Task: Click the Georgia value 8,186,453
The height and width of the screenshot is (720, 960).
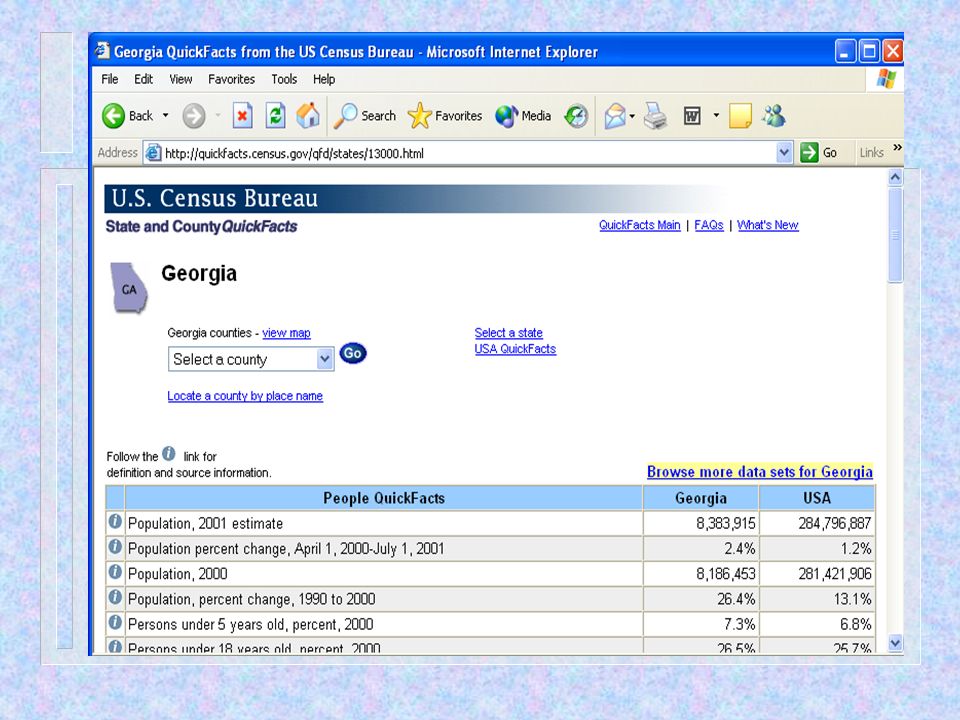Action: (x=726, y=574)
